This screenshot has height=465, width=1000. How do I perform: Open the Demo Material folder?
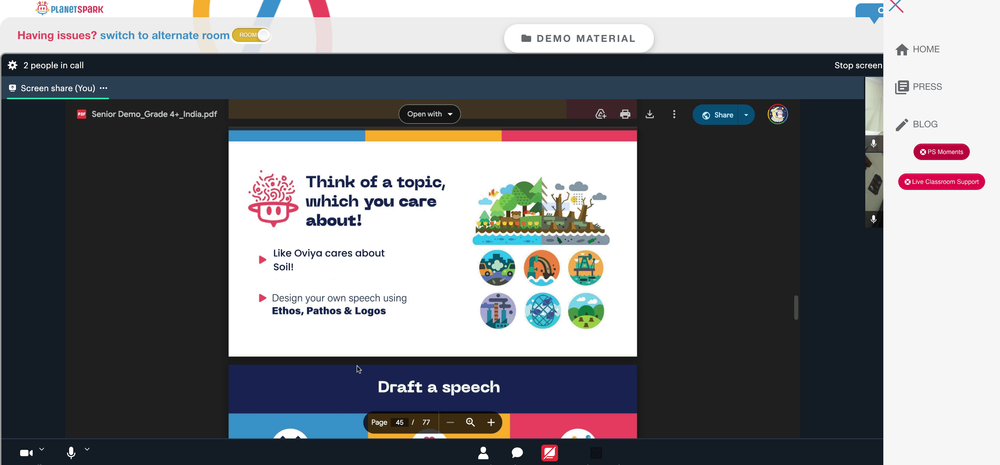coord(578,38)
